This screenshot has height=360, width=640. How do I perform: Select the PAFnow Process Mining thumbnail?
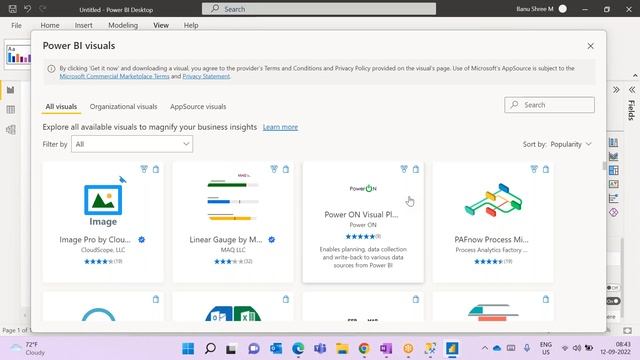pyautogui.click(x=493, y=200)
